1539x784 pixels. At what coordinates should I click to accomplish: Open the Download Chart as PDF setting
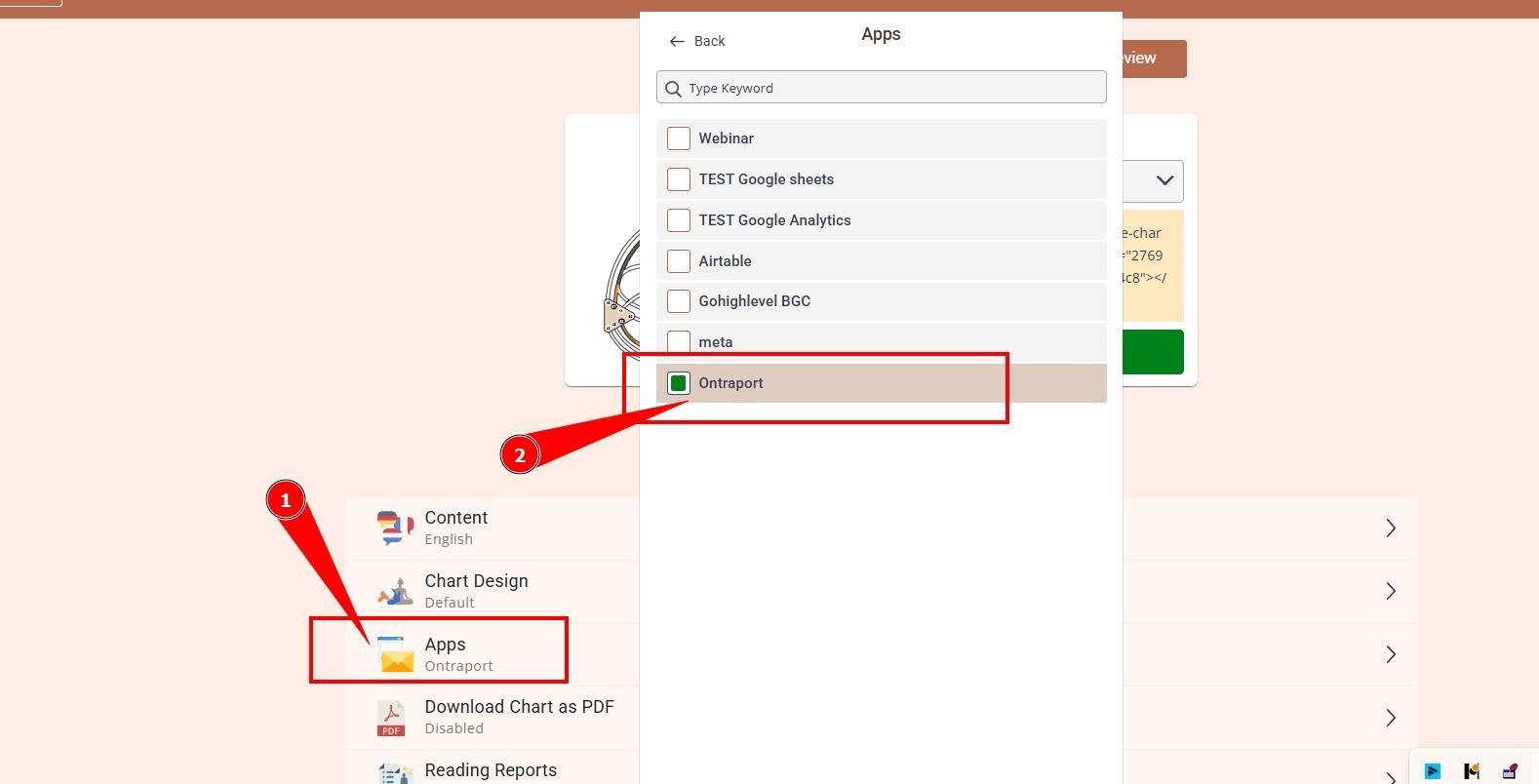tap(519, 717)
